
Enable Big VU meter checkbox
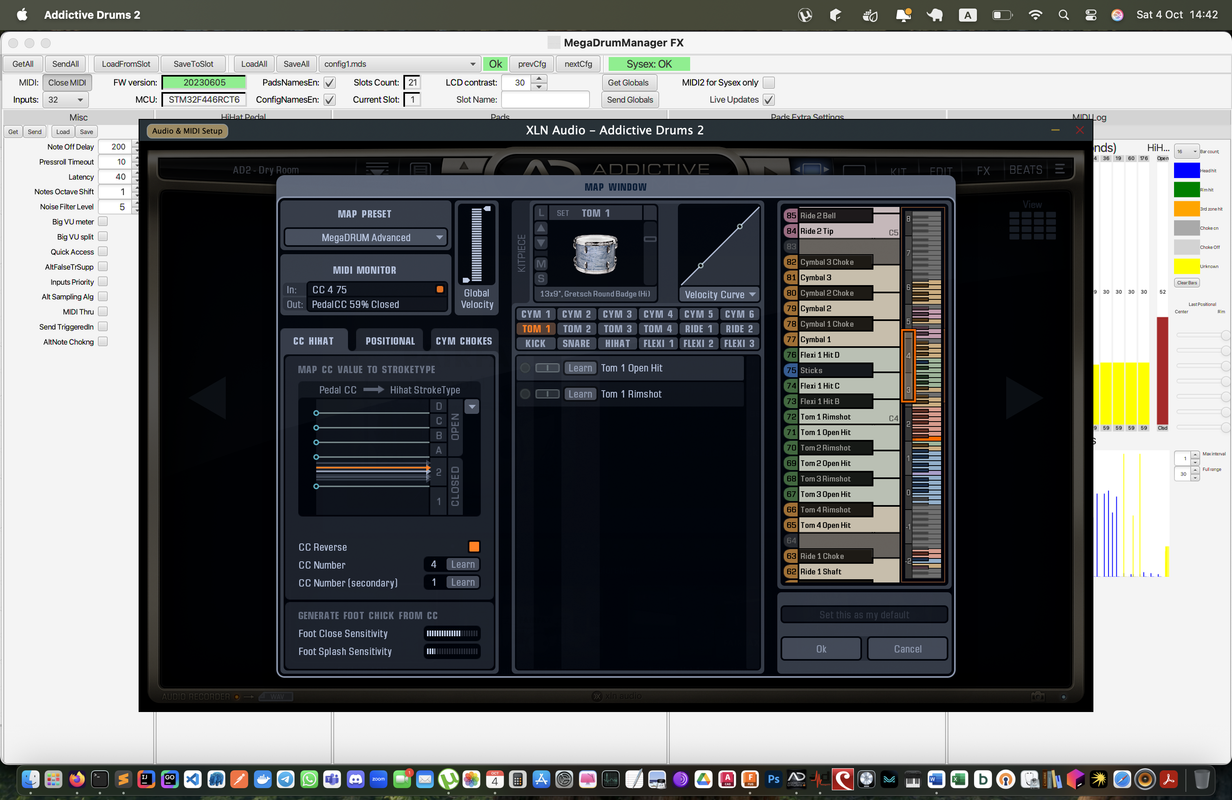click(x=103, y=222)
